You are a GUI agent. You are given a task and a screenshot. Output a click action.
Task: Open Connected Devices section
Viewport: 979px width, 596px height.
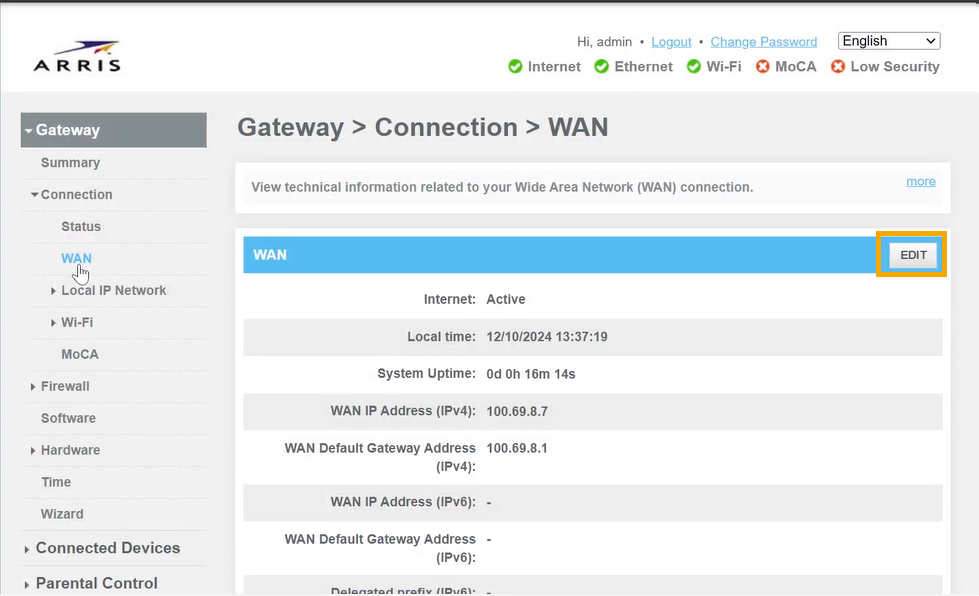coord(108,548)
